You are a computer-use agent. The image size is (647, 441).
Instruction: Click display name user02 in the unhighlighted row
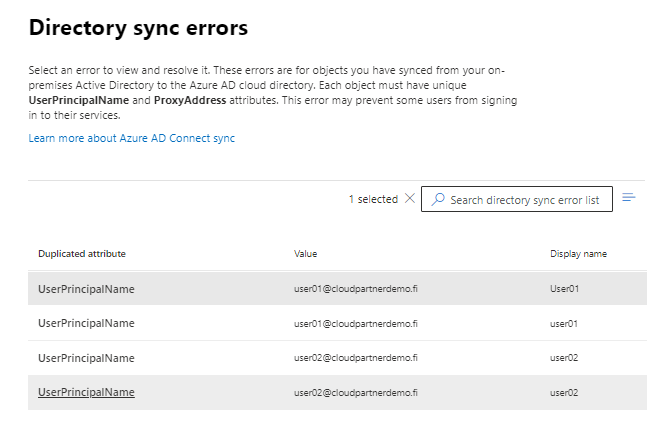565,357
